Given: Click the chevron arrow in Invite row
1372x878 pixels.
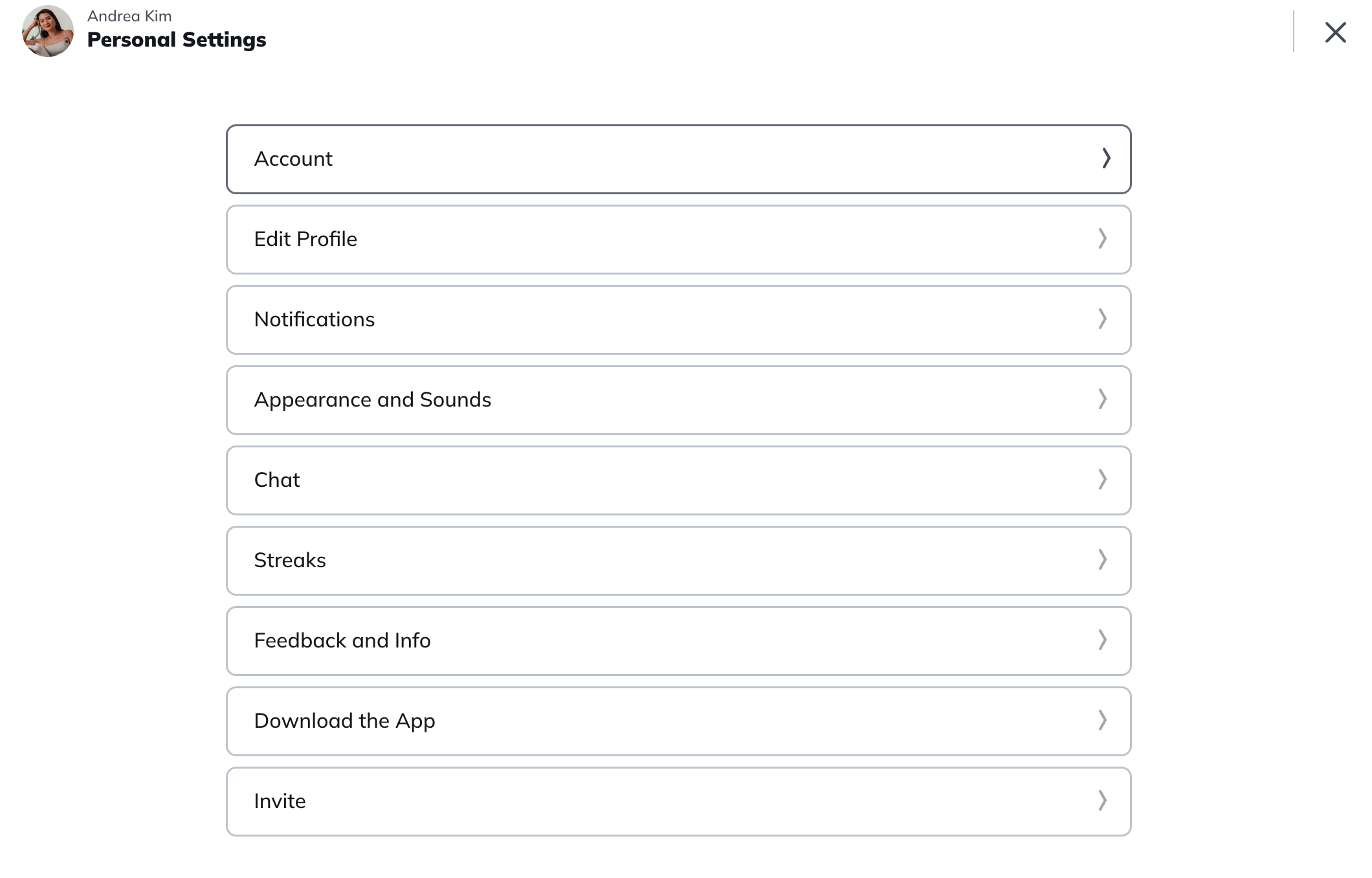Looking at the screenshot, I should pos(1102,801).
